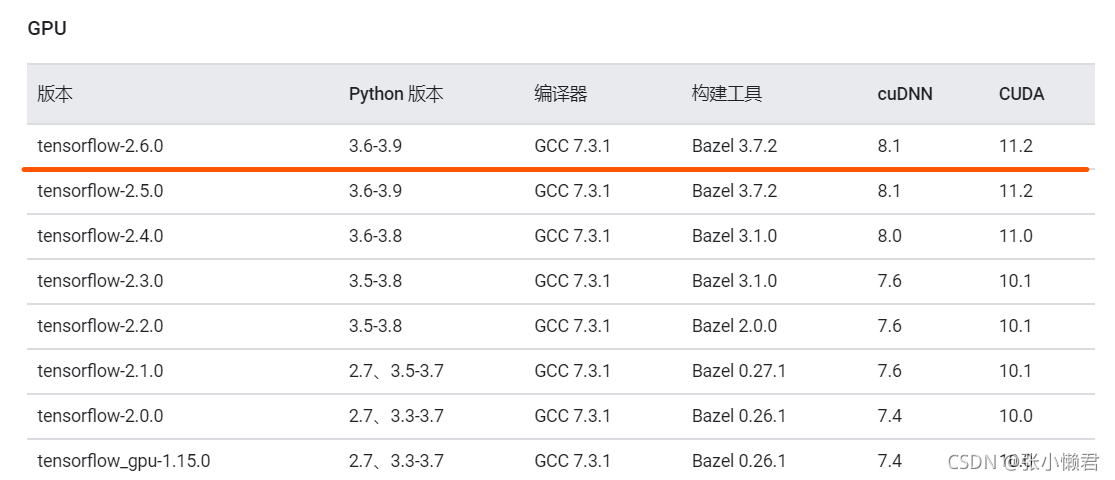
Task: Select the Python 版本 column header
Action: pos(396,94)
